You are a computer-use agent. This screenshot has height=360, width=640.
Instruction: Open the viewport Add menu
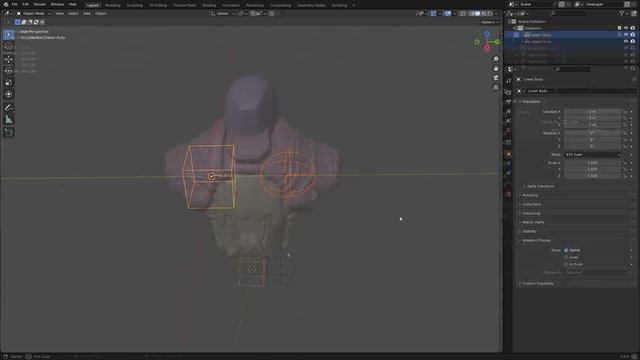pyautogui.click(x=87, y=13)
